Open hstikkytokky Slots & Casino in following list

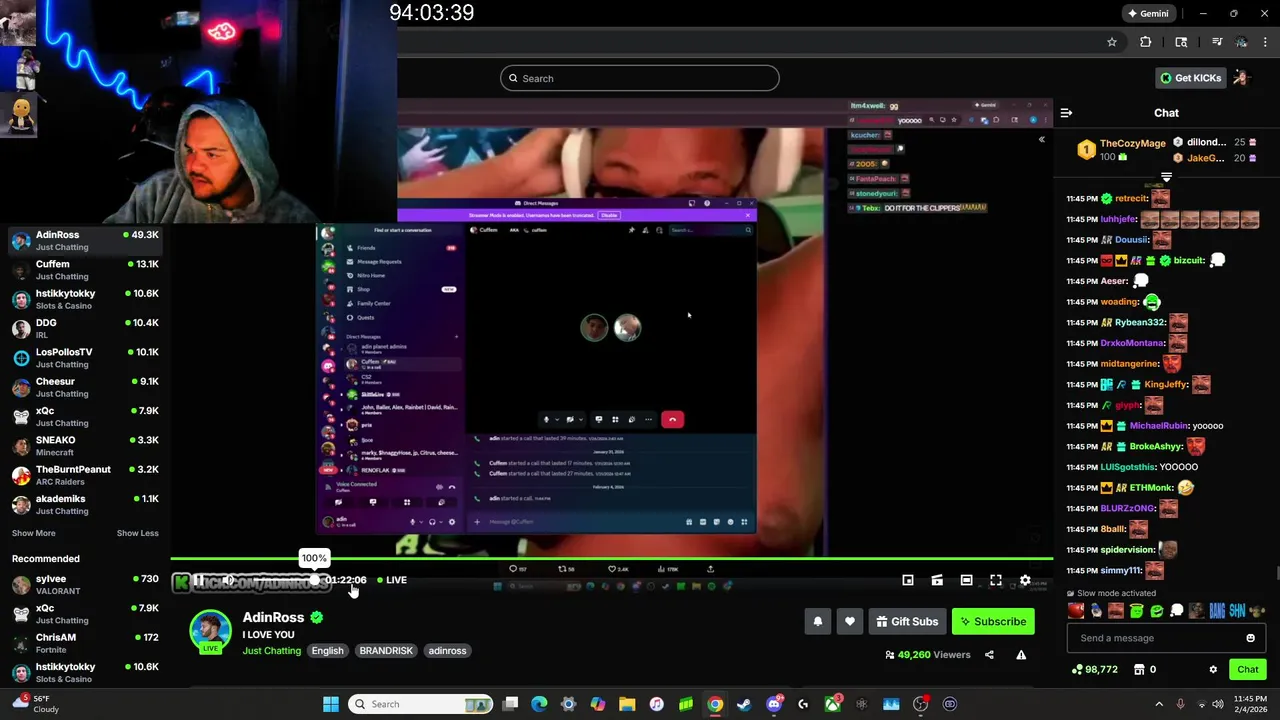pos(85,299)
